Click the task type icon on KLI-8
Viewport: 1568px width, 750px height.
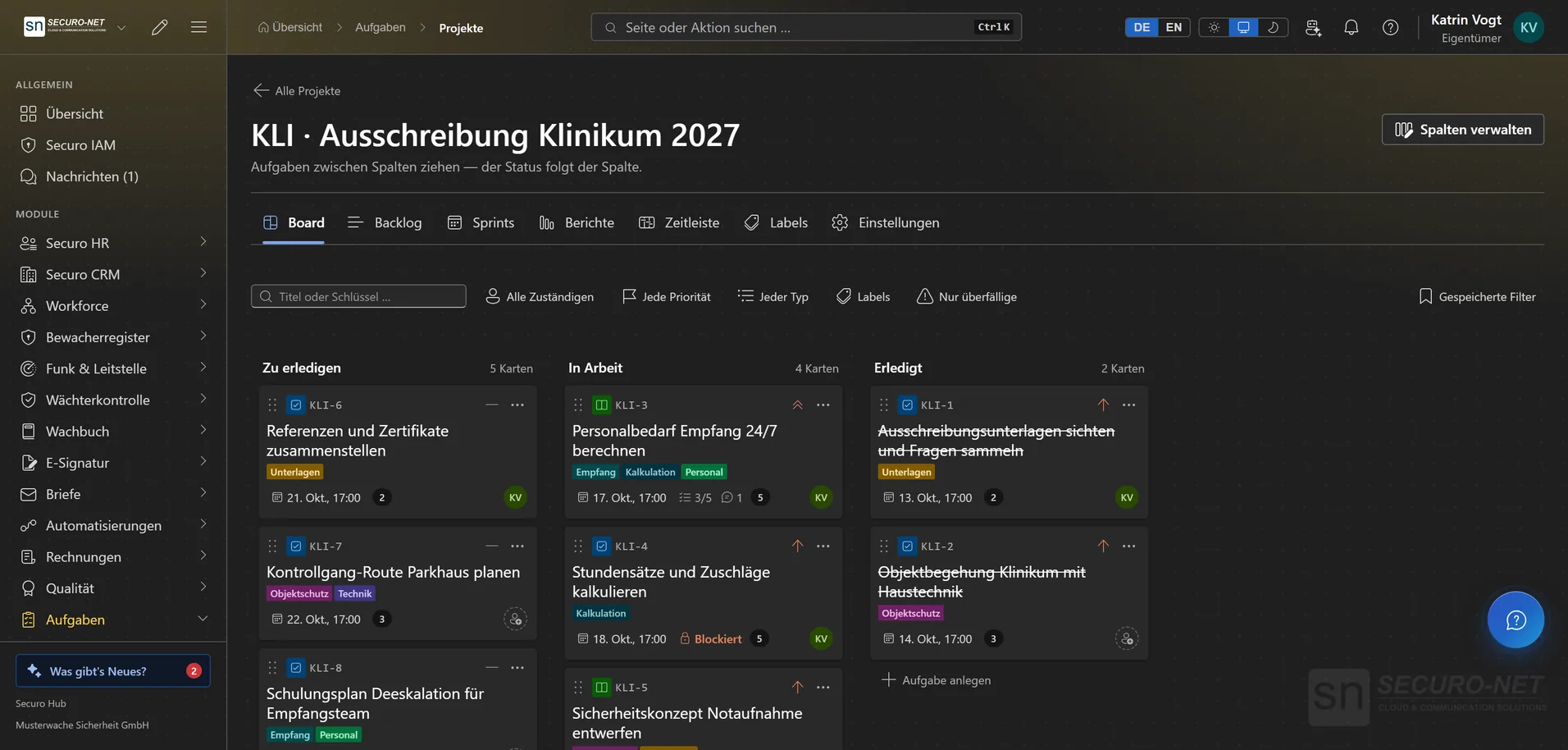click(296, 667)
